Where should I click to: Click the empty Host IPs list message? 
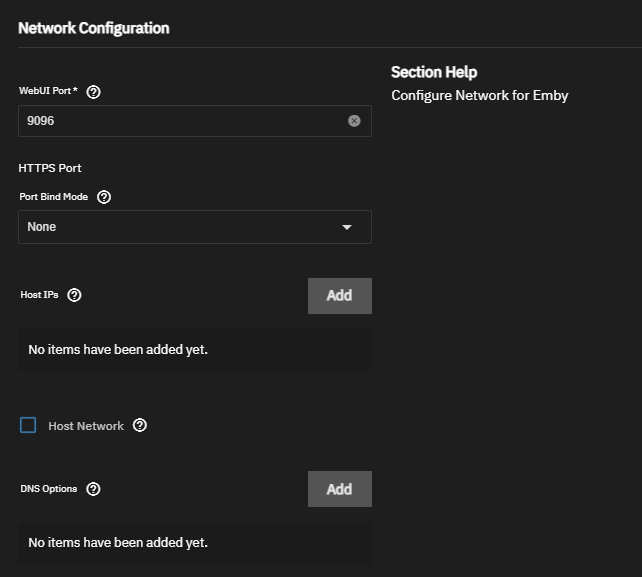click(x=118, y=350)
